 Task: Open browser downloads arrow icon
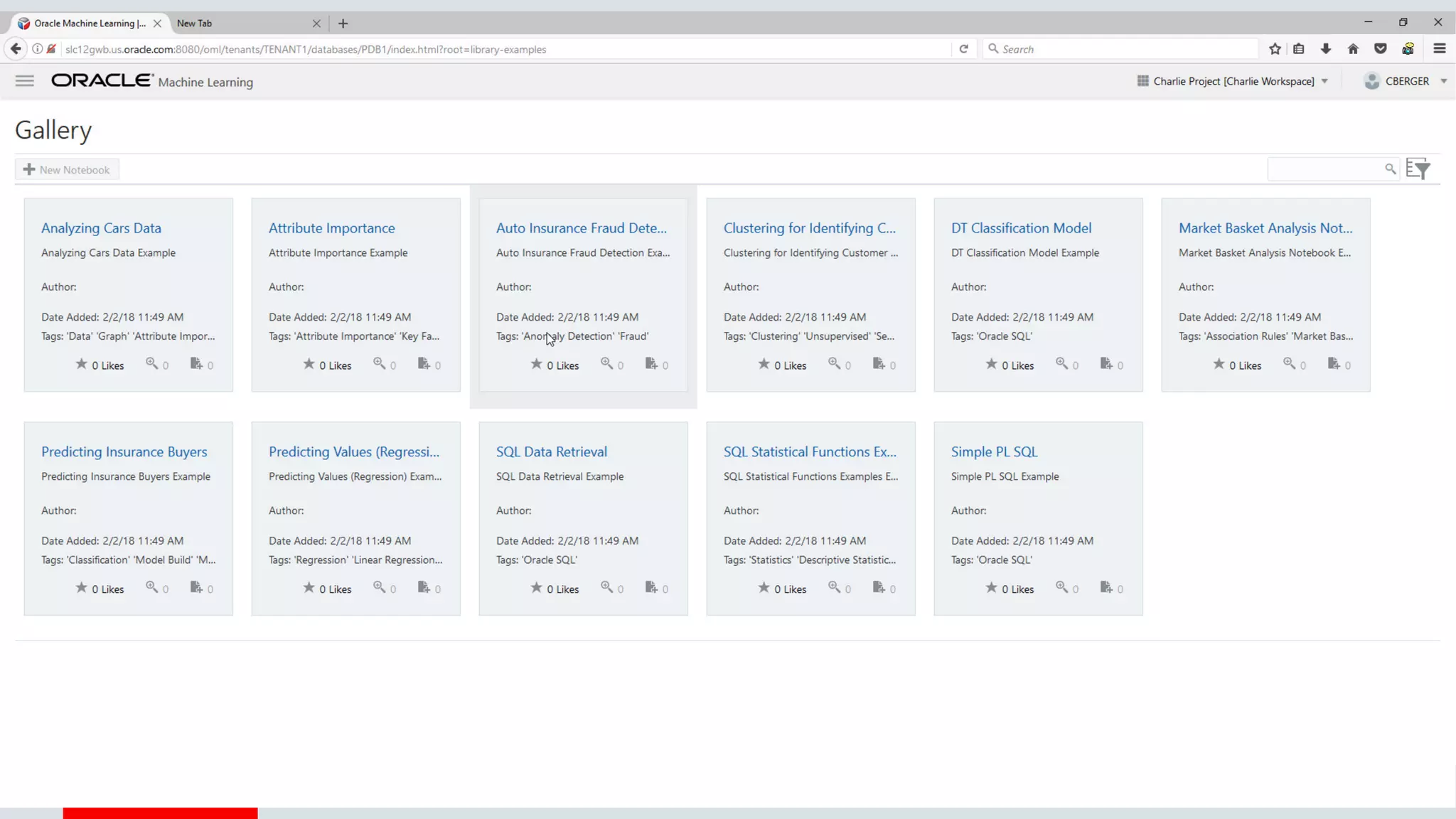click(x=1325, y=49)
